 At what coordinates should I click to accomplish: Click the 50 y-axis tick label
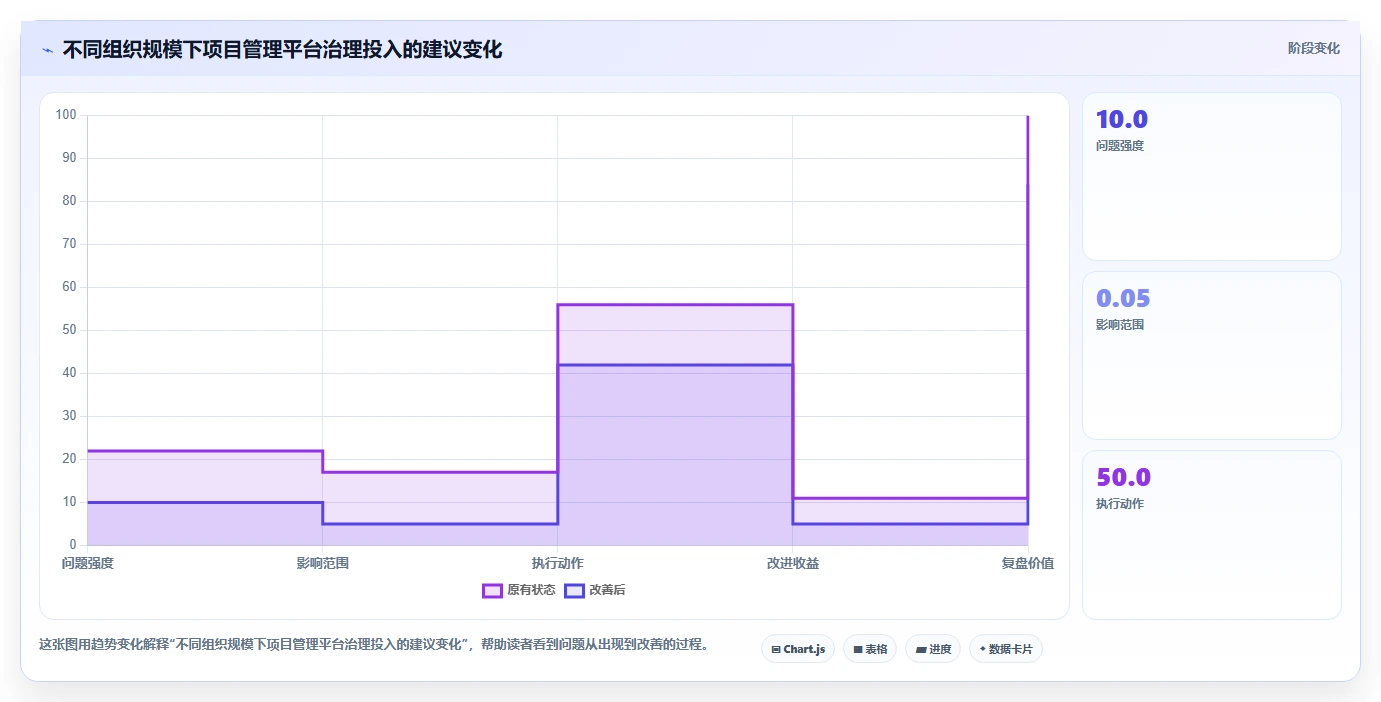pyautogui.click(x=70, y=330)
